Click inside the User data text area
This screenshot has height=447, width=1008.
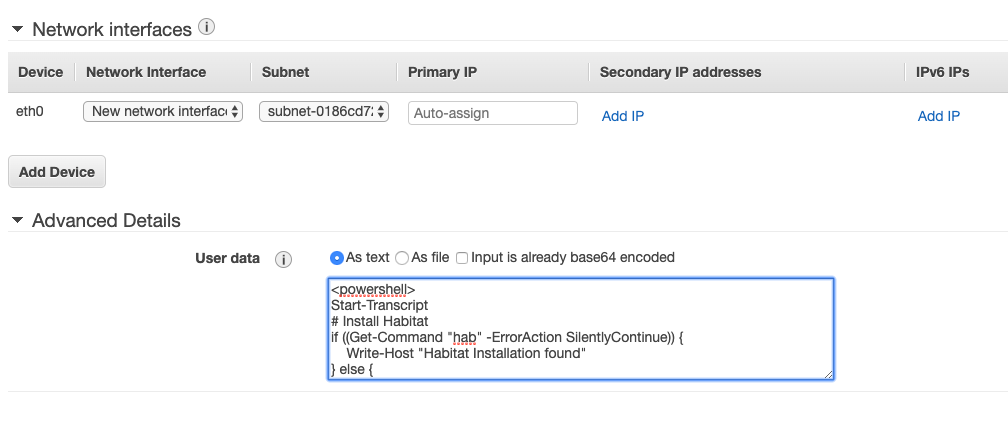click(x=580, y=329)
